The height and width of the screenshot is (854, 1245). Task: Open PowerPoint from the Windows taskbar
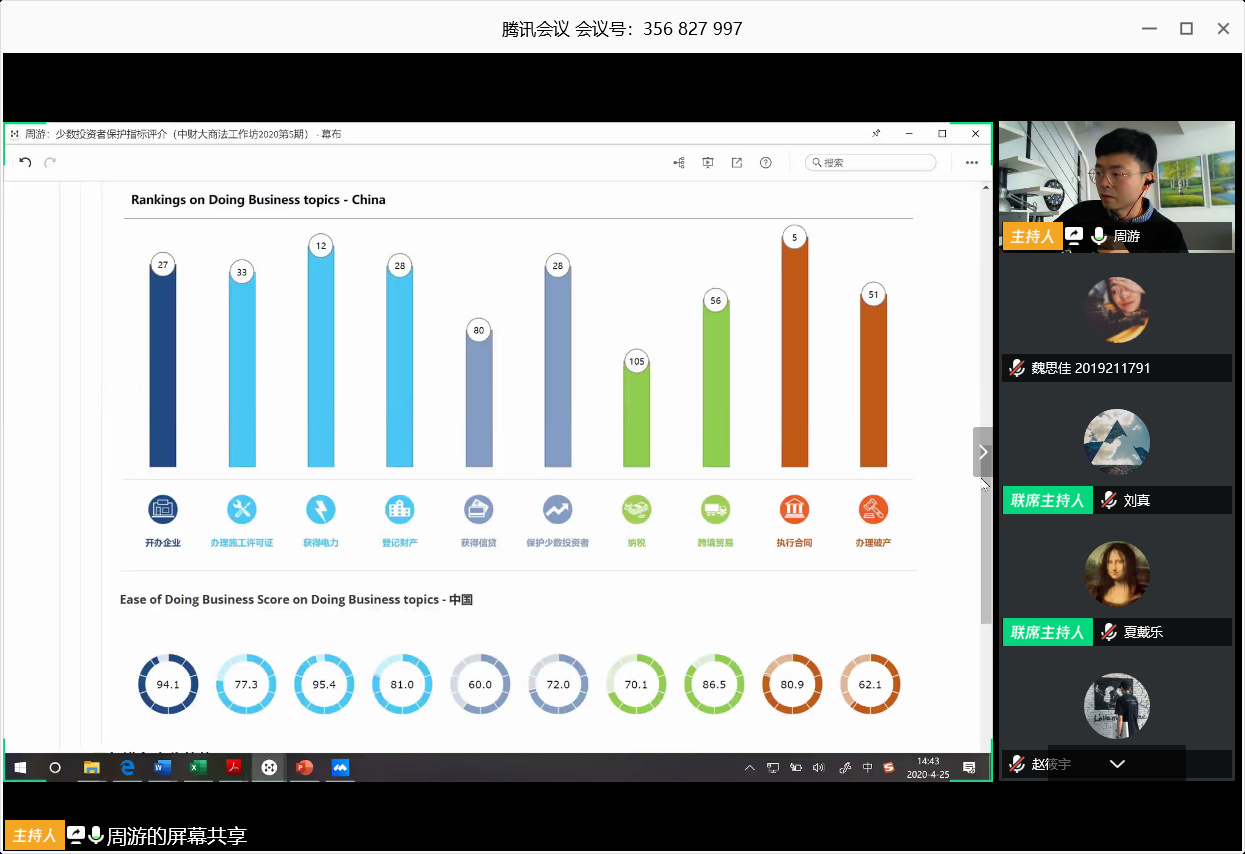[x=304, y=768]
